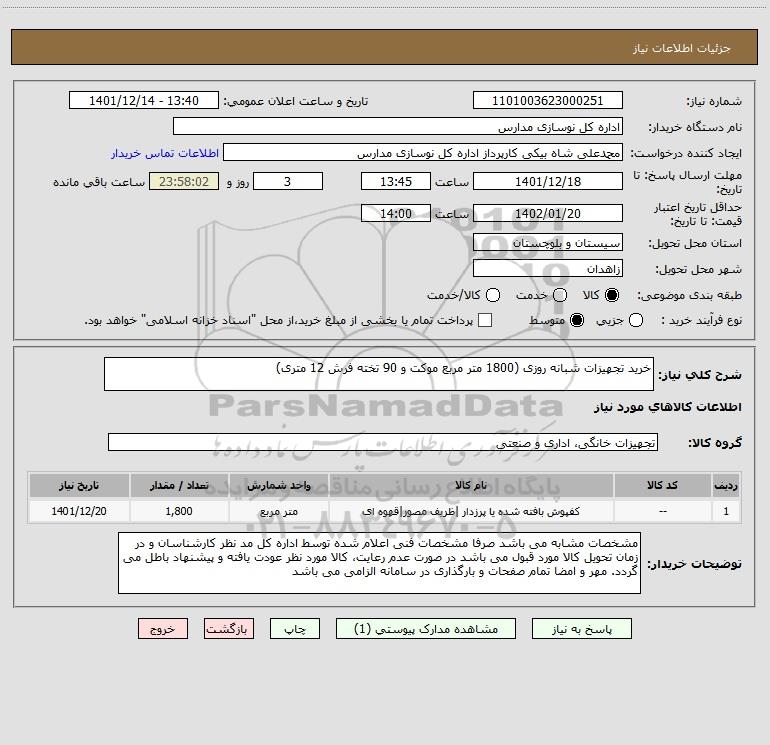Select the کالا radio button
770x745 pixels.
pyautogui.click(x=612, y=295)
